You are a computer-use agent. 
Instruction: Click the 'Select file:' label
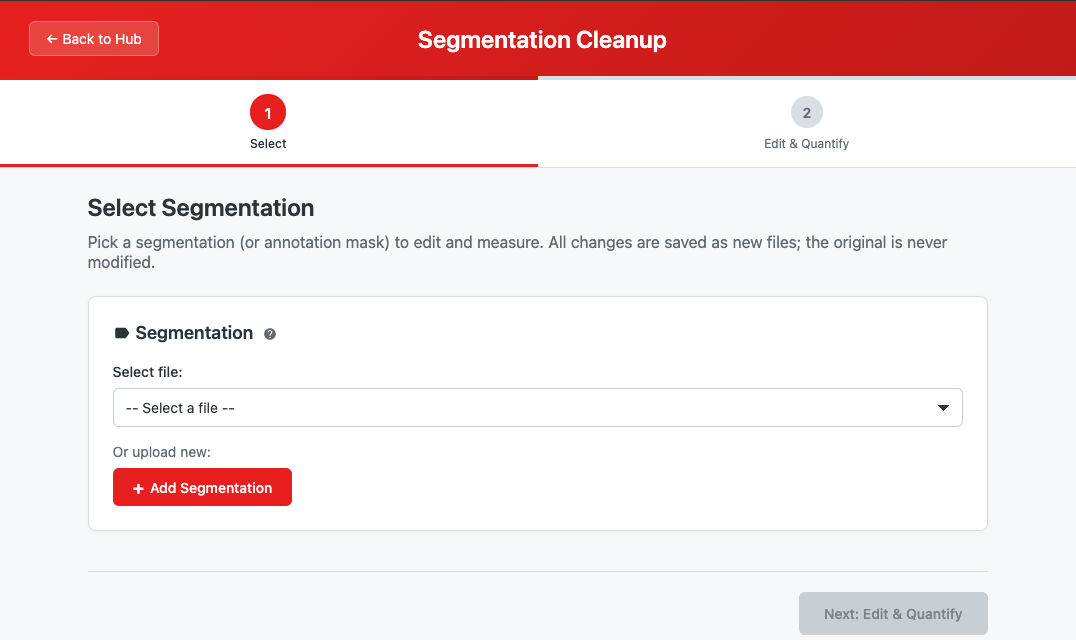148,372
